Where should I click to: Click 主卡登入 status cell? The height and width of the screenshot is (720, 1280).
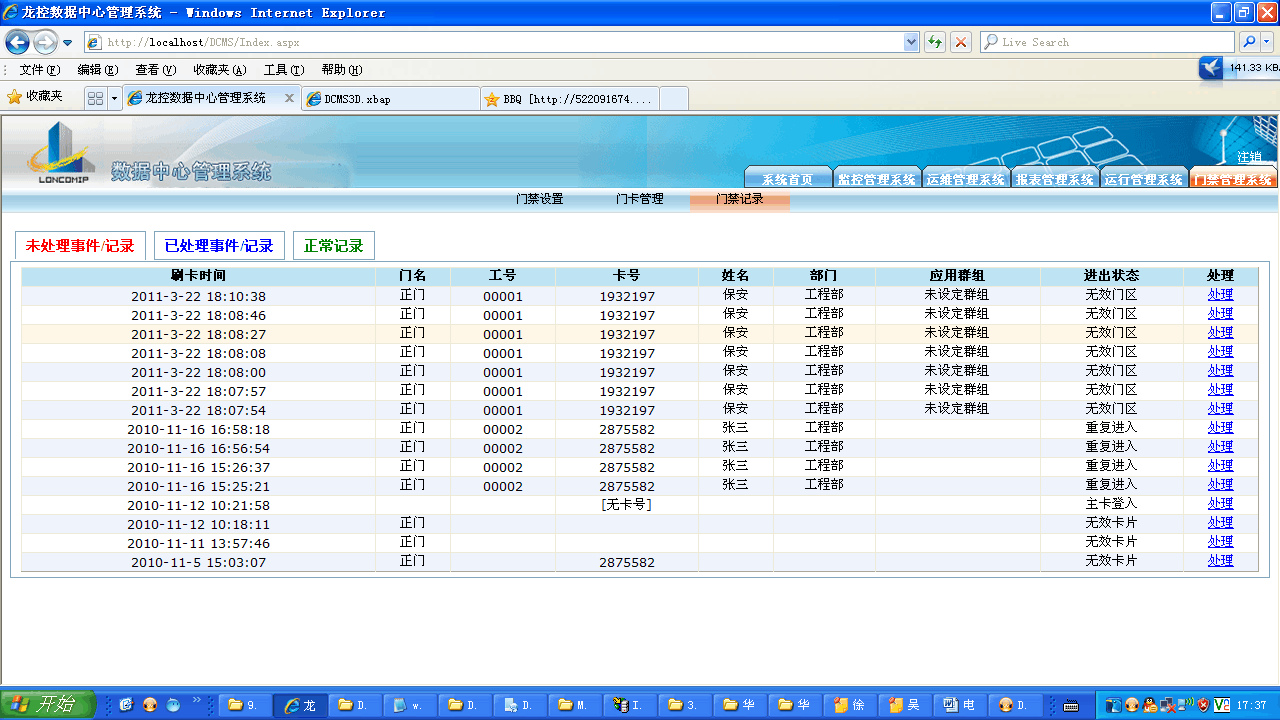pyautogui.click(x=1111, y=504)
